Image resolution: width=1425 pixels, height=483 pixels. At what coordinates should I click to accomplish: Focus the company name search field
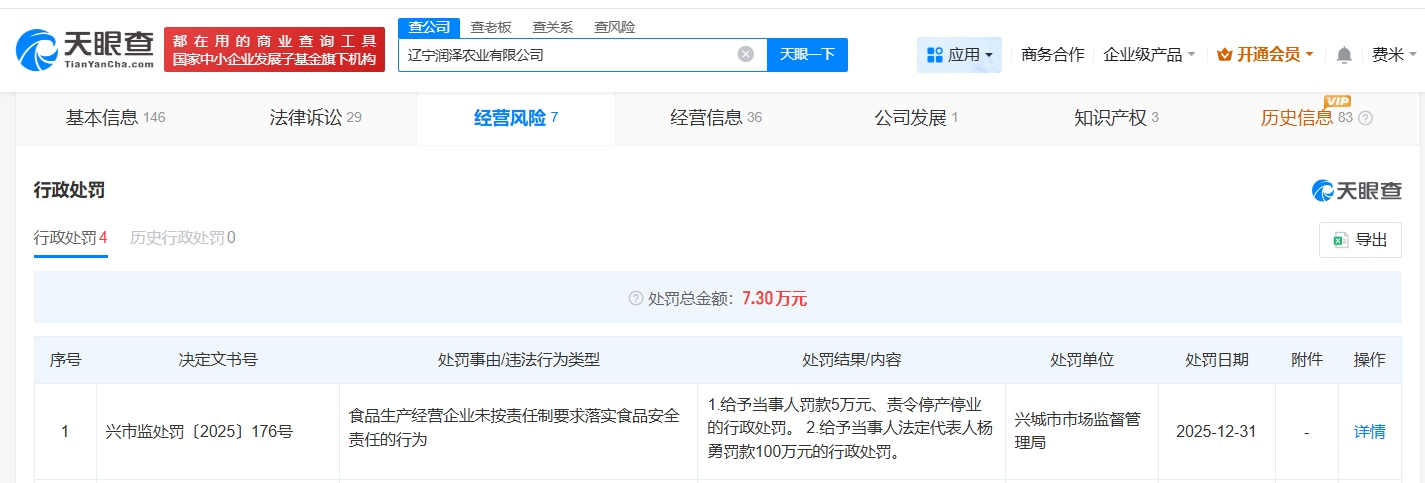565,55
